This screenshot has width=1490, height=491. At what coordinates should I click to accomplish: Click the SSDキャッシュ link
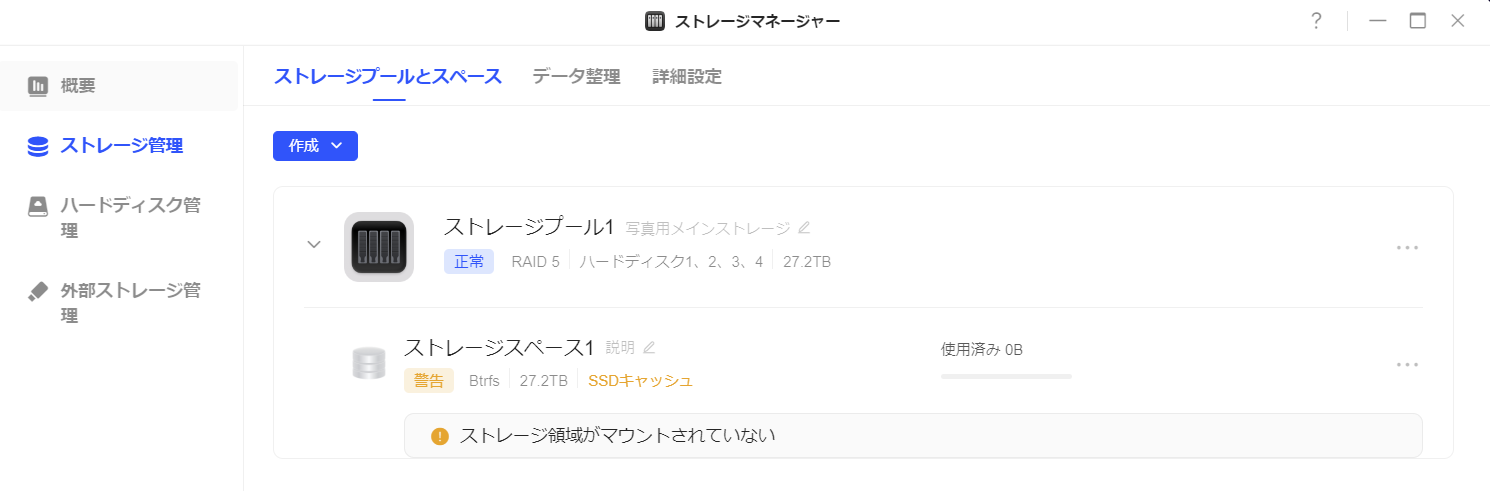(x=640, y=381)
